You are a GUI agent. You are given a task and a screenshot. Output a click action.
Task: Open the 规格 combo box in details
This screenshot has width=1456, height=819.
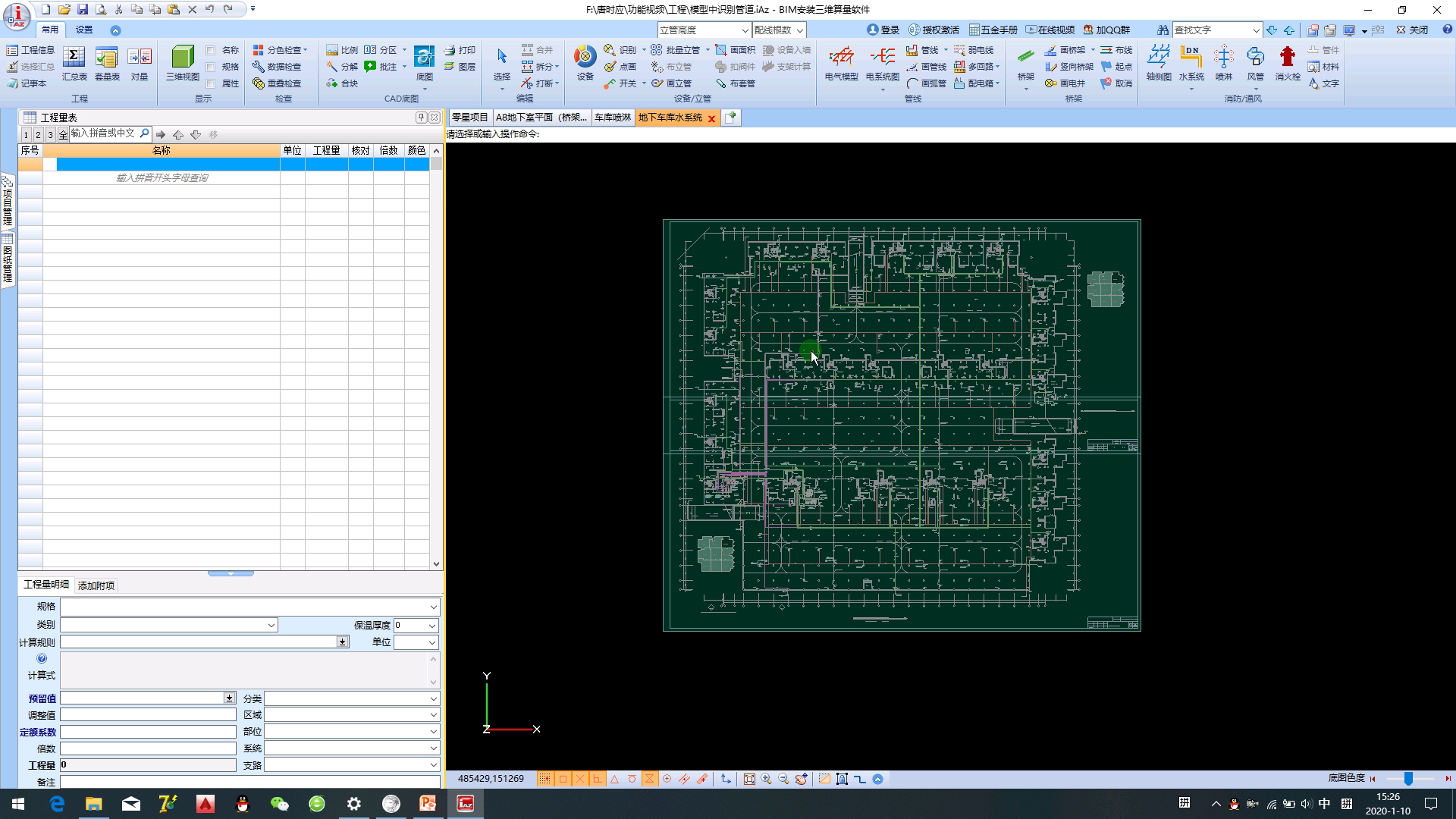[x=250, y=607]
